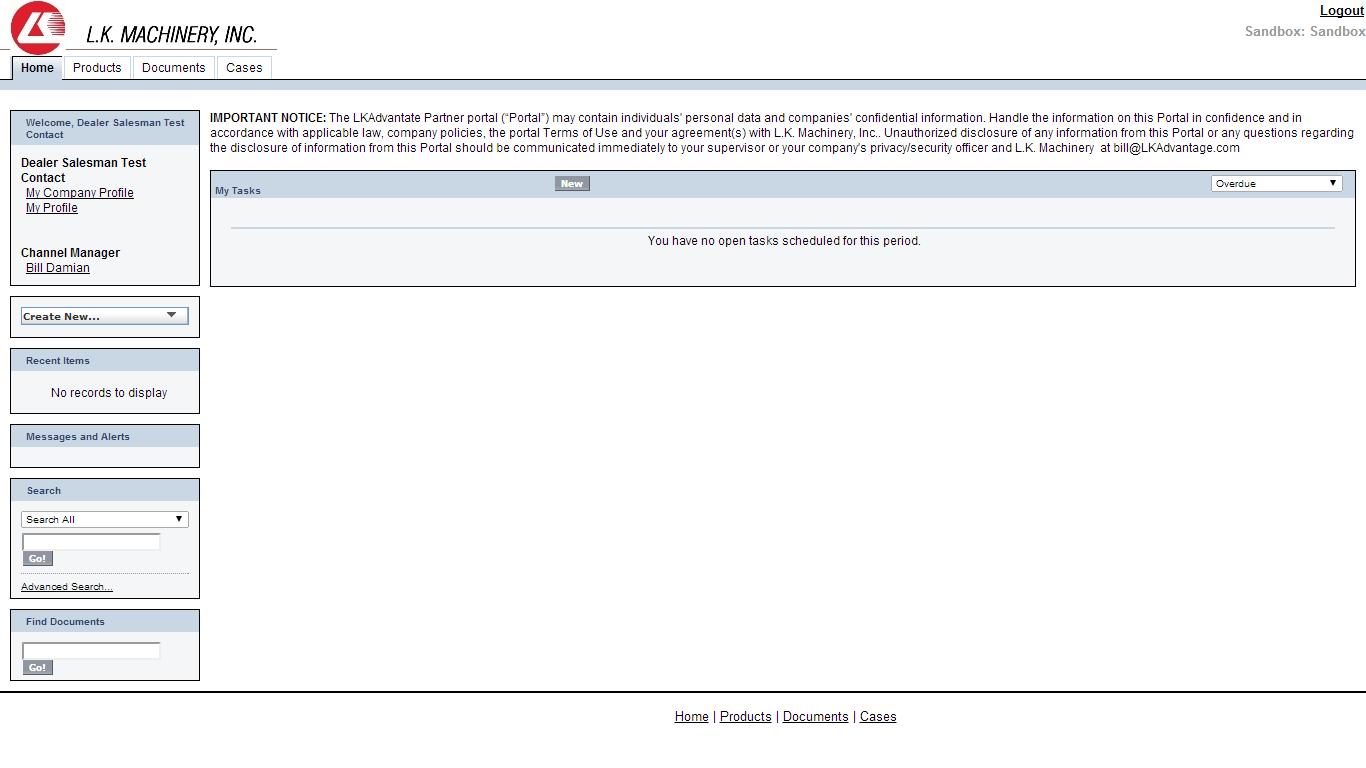This screenshot has width=1366, height=768.
Task: Open the My Profile link
Action: tap(52, 208)
